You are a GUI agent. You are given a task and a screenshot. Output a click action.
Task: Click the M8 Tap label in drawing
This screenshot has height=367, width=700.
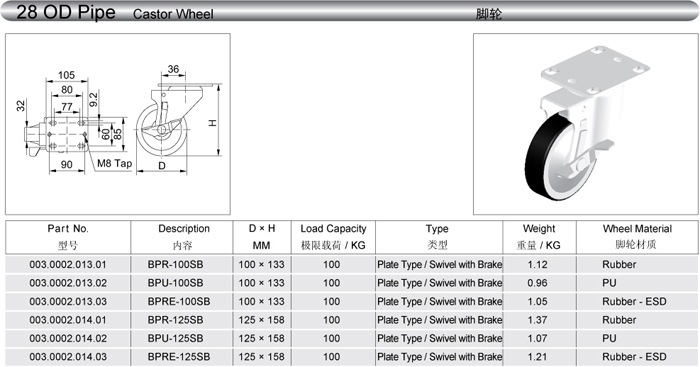pyautogui.click(x=115, y=163)
